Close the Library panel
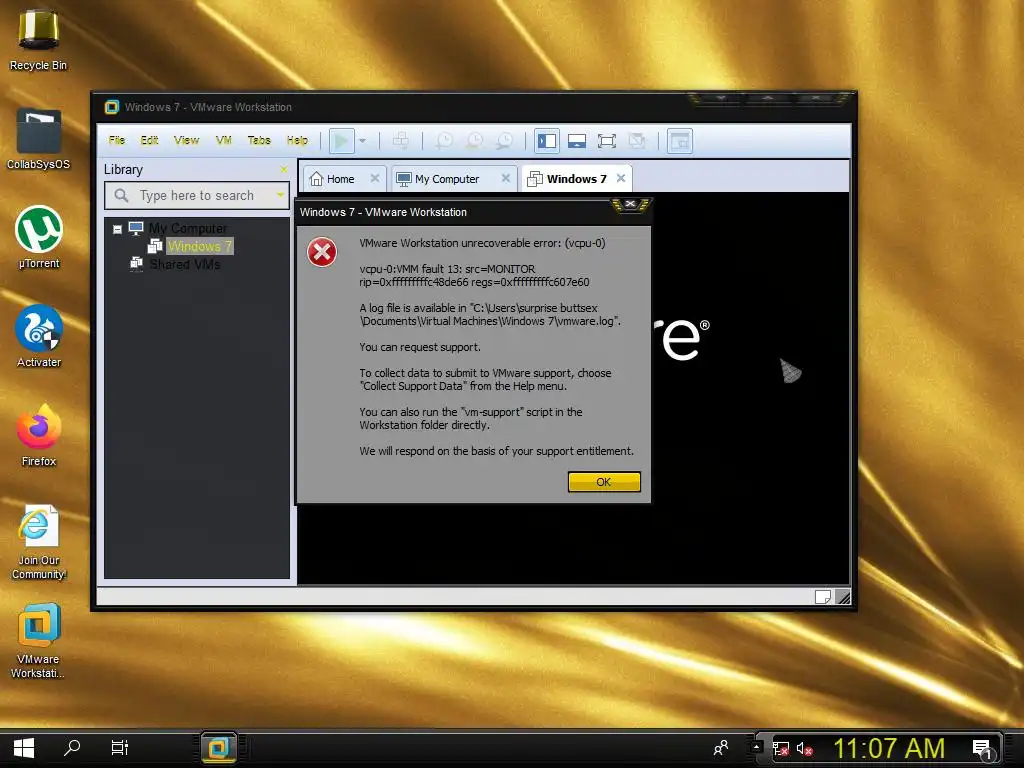This screenshot has height=768, width=1024. coord(283,169)
